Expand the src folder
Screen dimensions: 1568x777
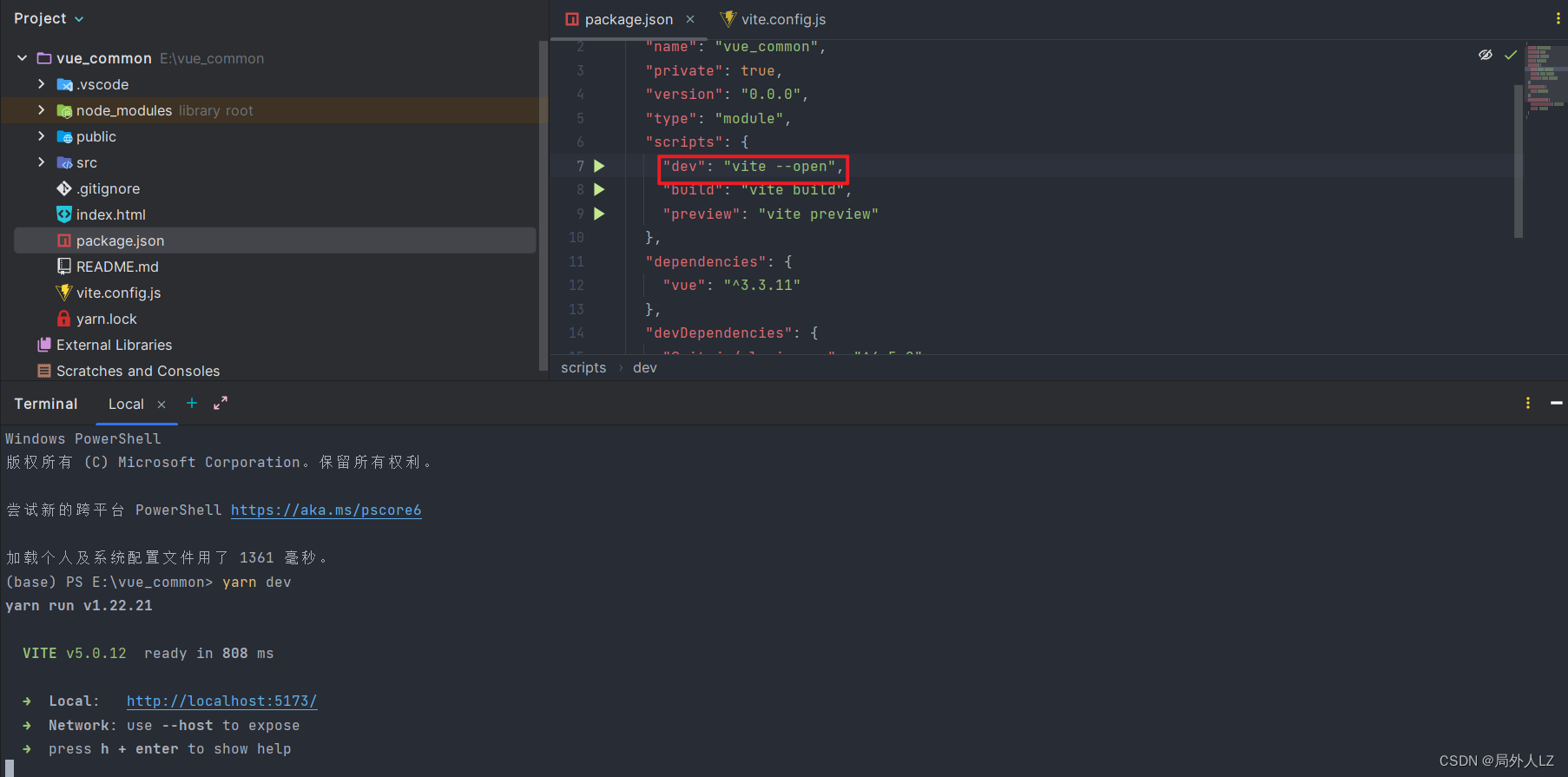tap(41, 162)
